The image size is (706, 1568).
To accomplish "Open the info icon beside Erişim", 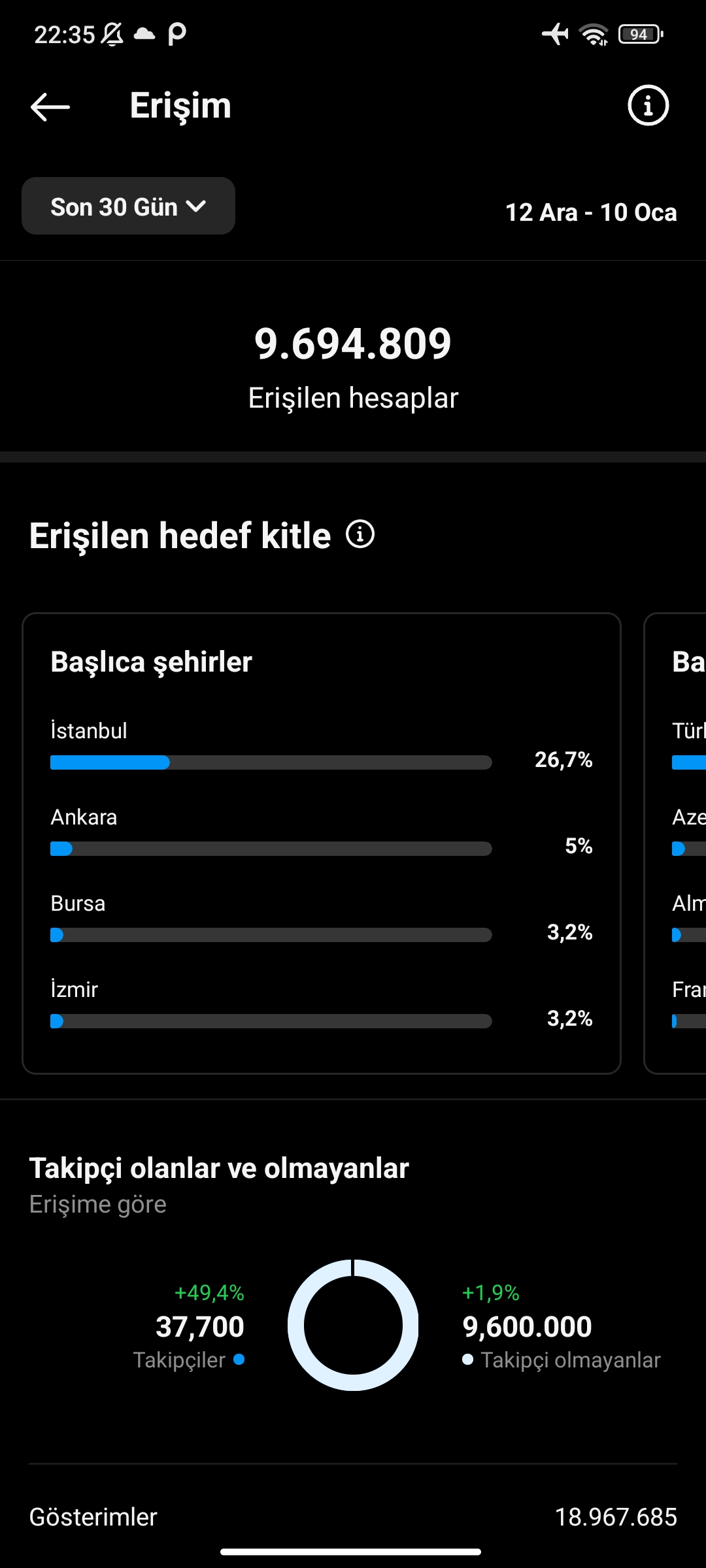I will 648,105.
